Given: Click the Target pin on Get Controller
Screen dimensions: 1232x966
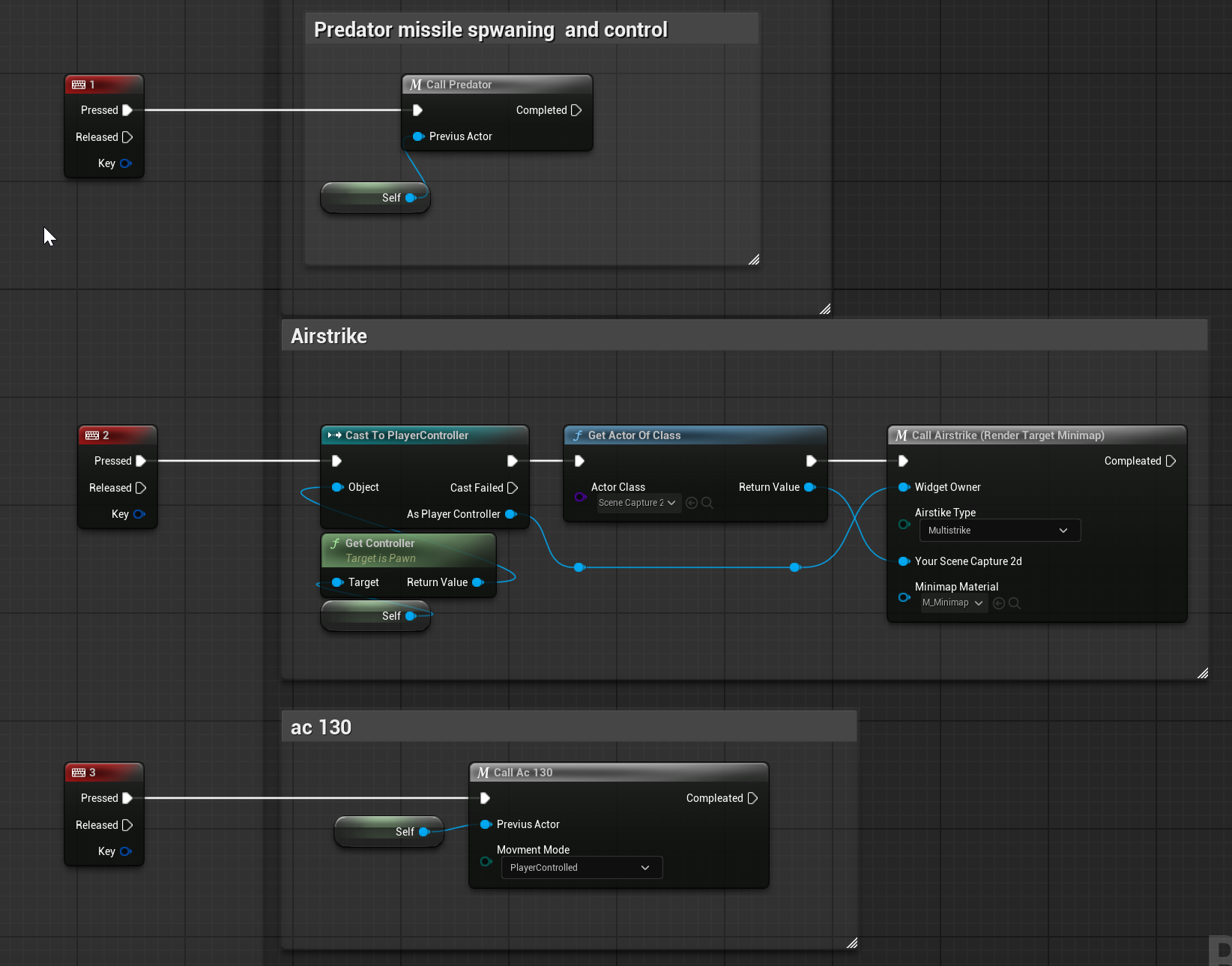Looking at the screenshot, I should click(337, 582).
